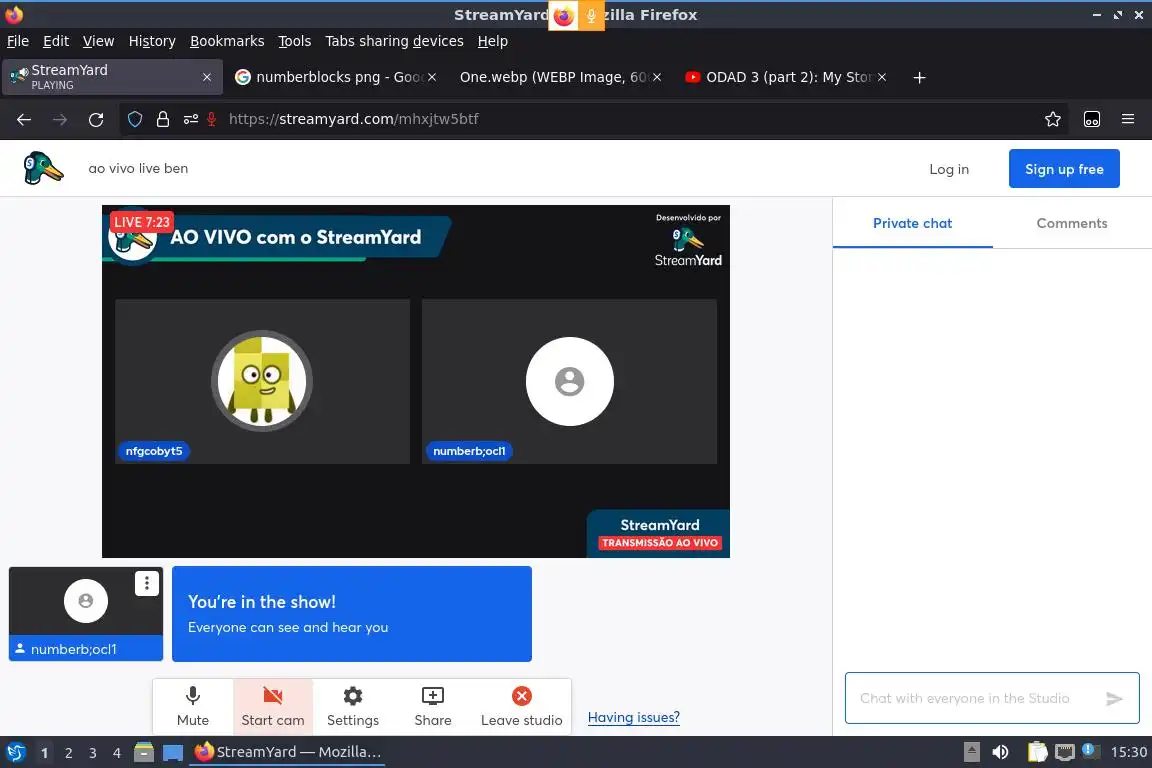Click the Sign up free button

click(1064, 168)
